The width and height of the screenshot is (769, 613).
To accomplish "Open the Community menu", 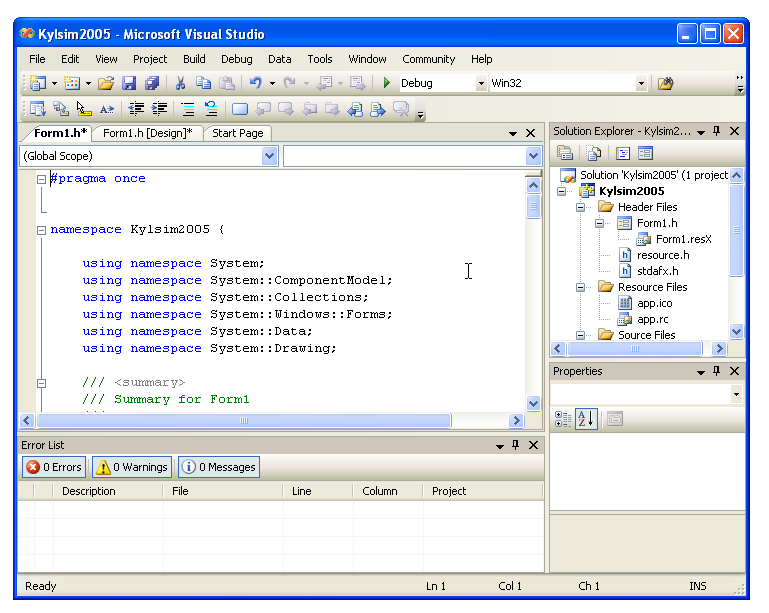I will [429, 59].
